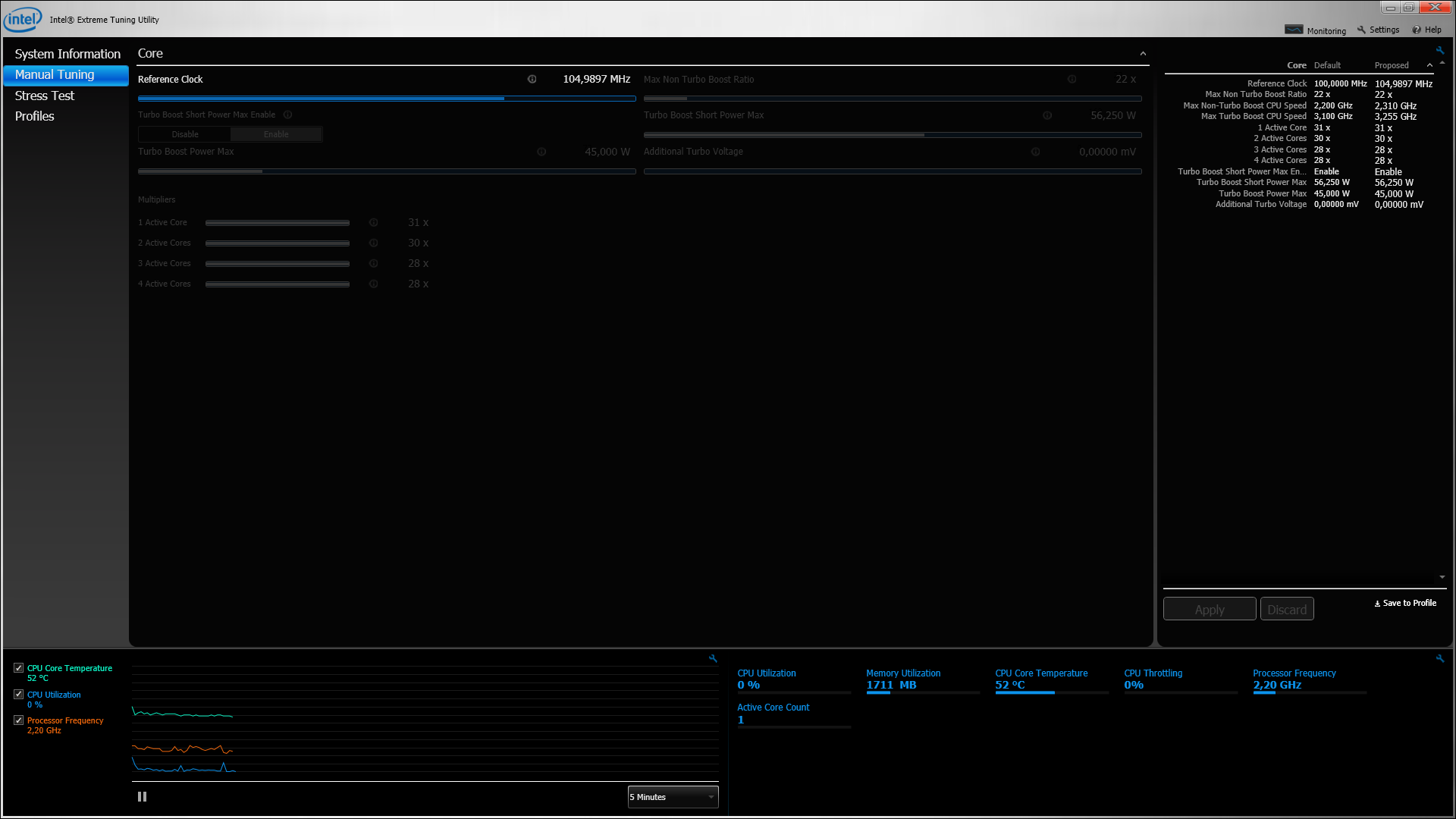Adjust Additional Turbo Voltage slider

[893, 171]
